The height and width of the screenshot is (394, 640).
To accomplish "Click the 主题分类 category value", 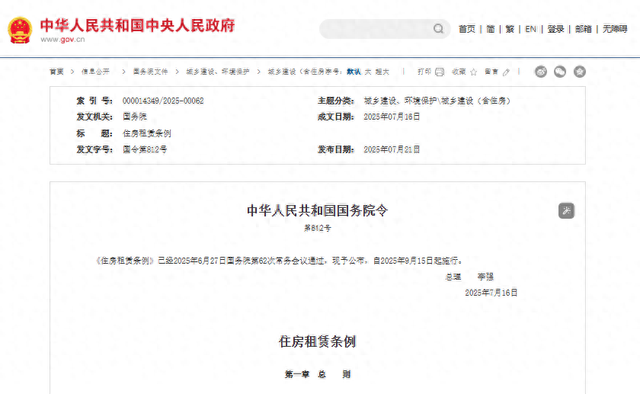I will click(437, 101).
